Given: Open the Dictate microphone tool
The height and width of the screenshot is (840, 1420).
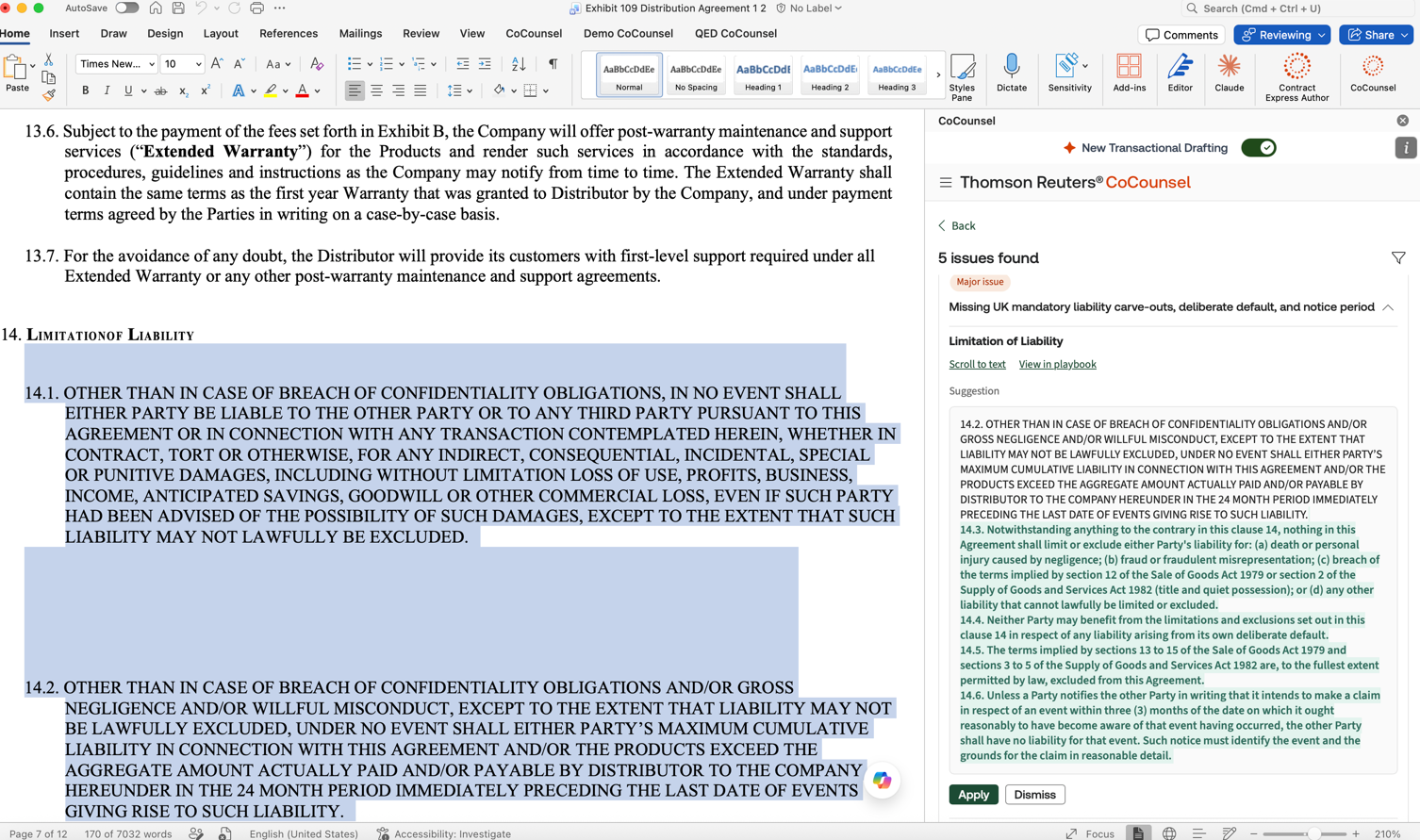Looking at the screenshot, I should click(1011, 74).
